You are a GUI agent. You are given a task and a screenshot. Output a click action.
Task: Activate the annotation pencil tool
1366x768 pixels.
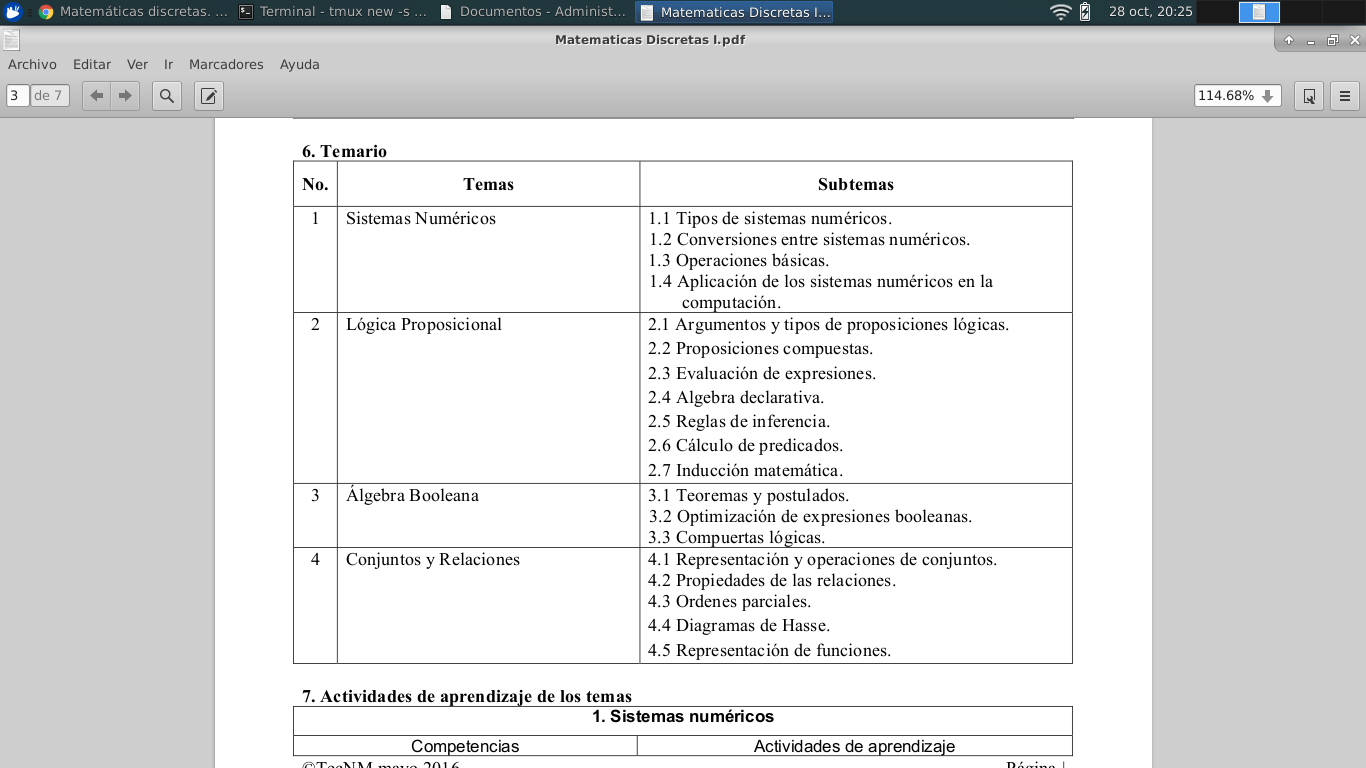click(209, 96)
